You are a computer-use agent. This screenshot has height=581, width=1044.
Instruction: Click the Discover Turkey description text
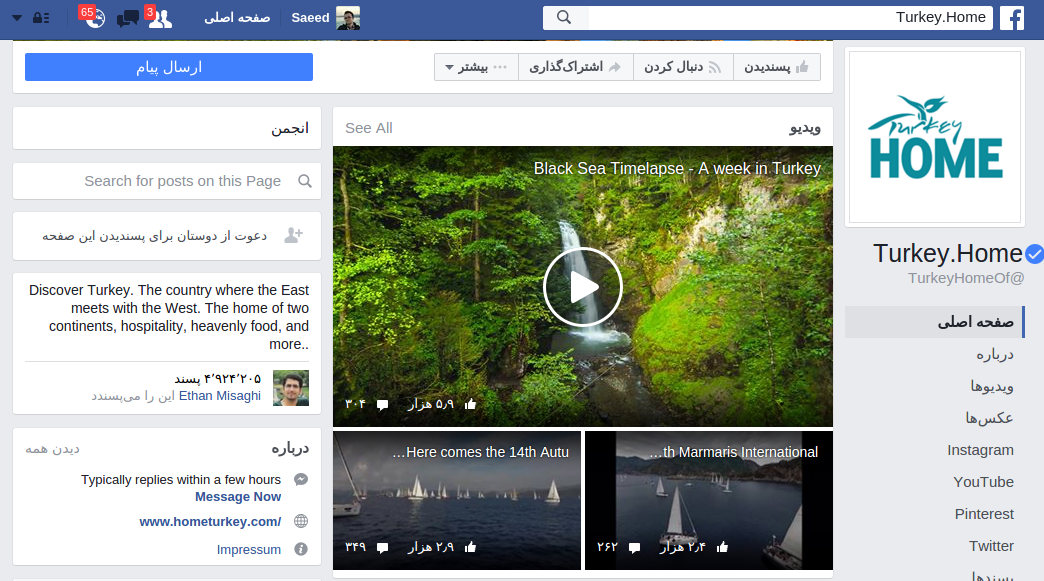[168, 317]
